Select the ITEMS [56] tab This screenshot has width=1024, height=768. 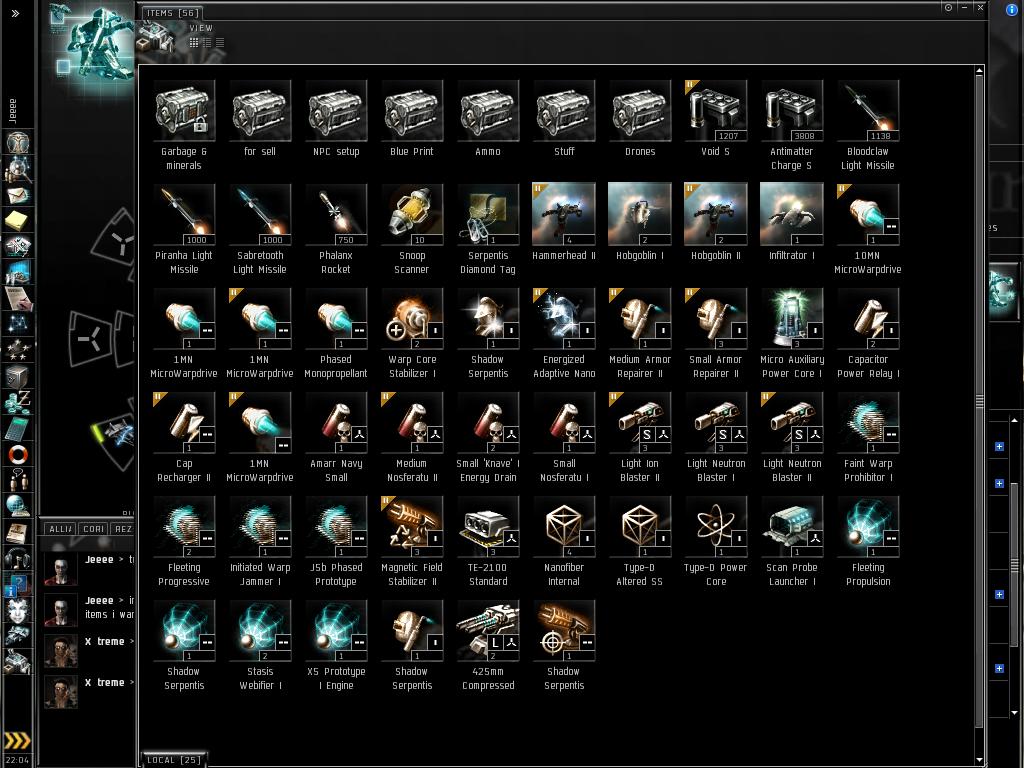coord(172,12)
